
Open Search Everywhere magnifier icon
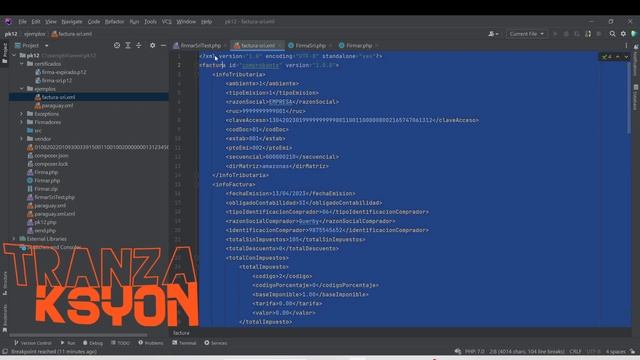[613, 34]
